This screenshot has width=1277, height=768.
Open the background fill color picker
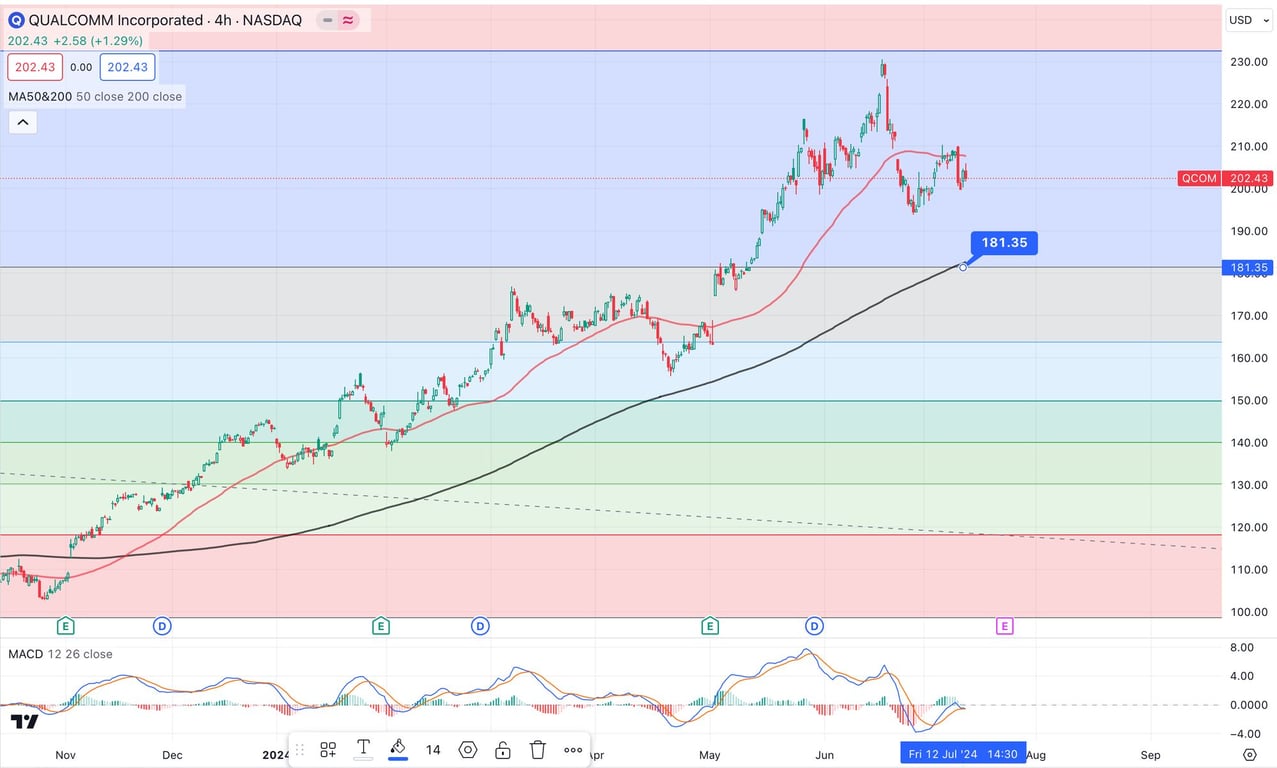(x=398, y=749)
